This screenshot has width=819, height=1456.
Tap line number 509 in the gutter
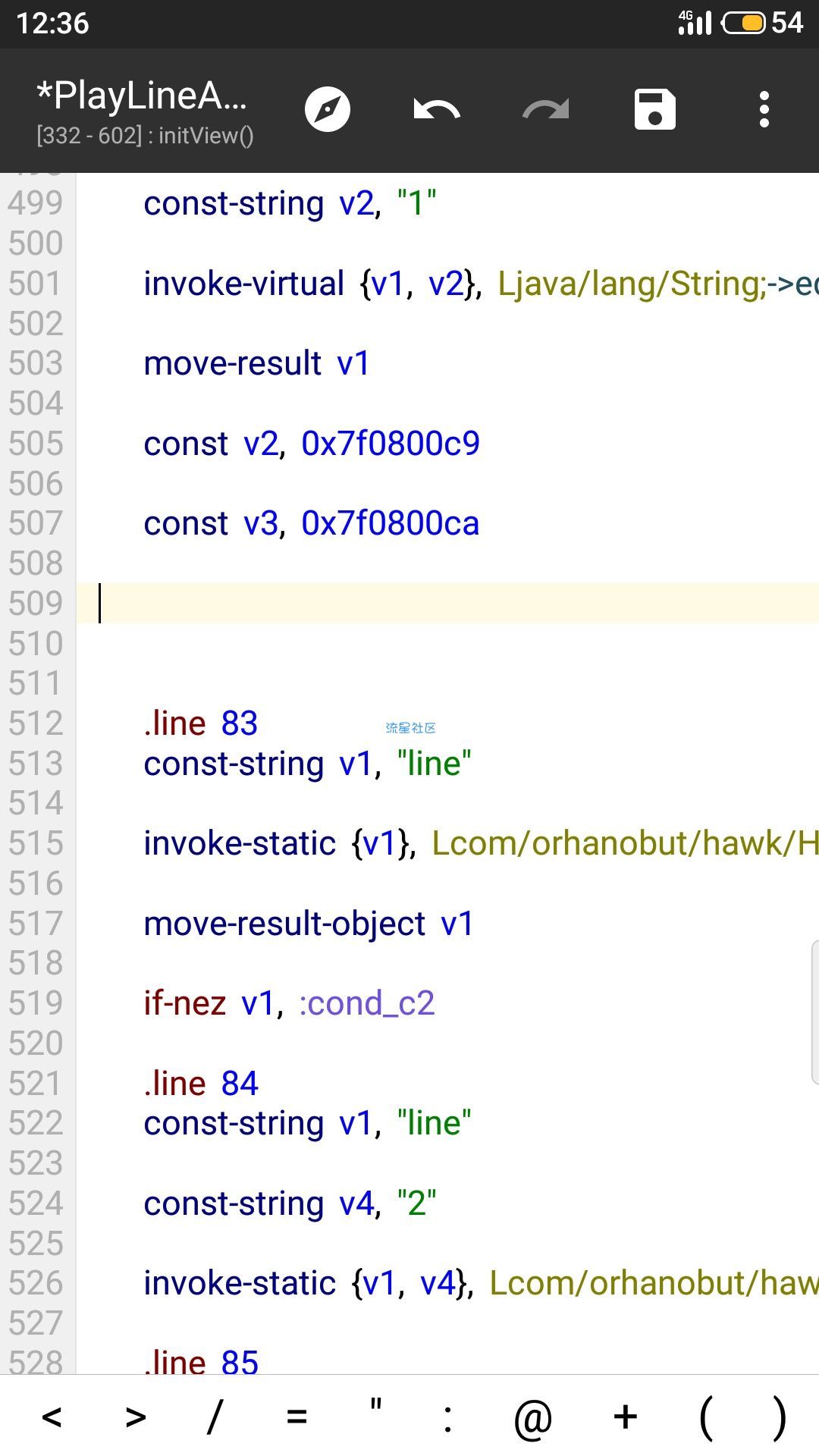click(x=36, y=604)
